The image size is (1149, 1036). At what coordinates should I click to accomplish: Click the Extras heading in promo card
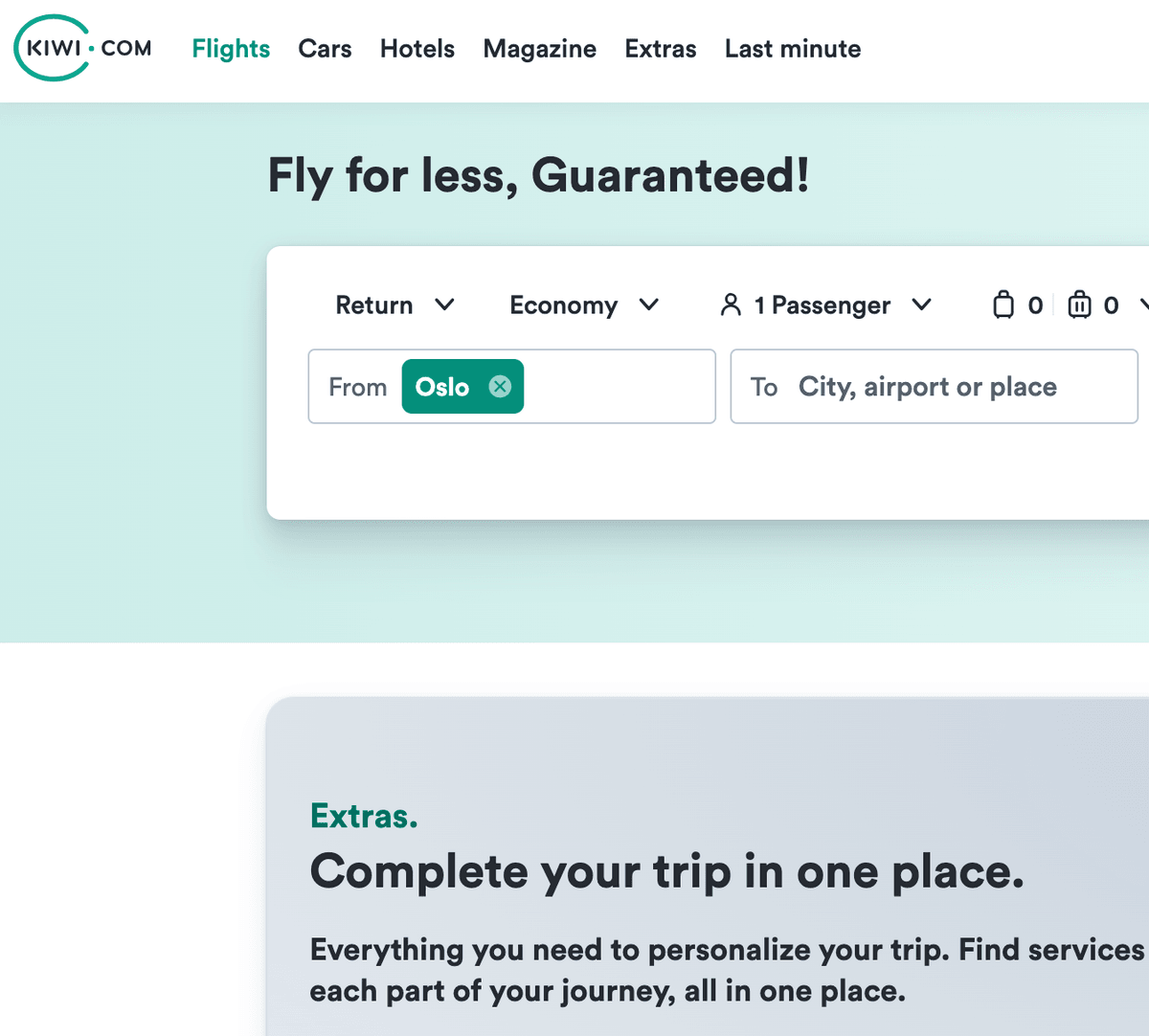364,816
